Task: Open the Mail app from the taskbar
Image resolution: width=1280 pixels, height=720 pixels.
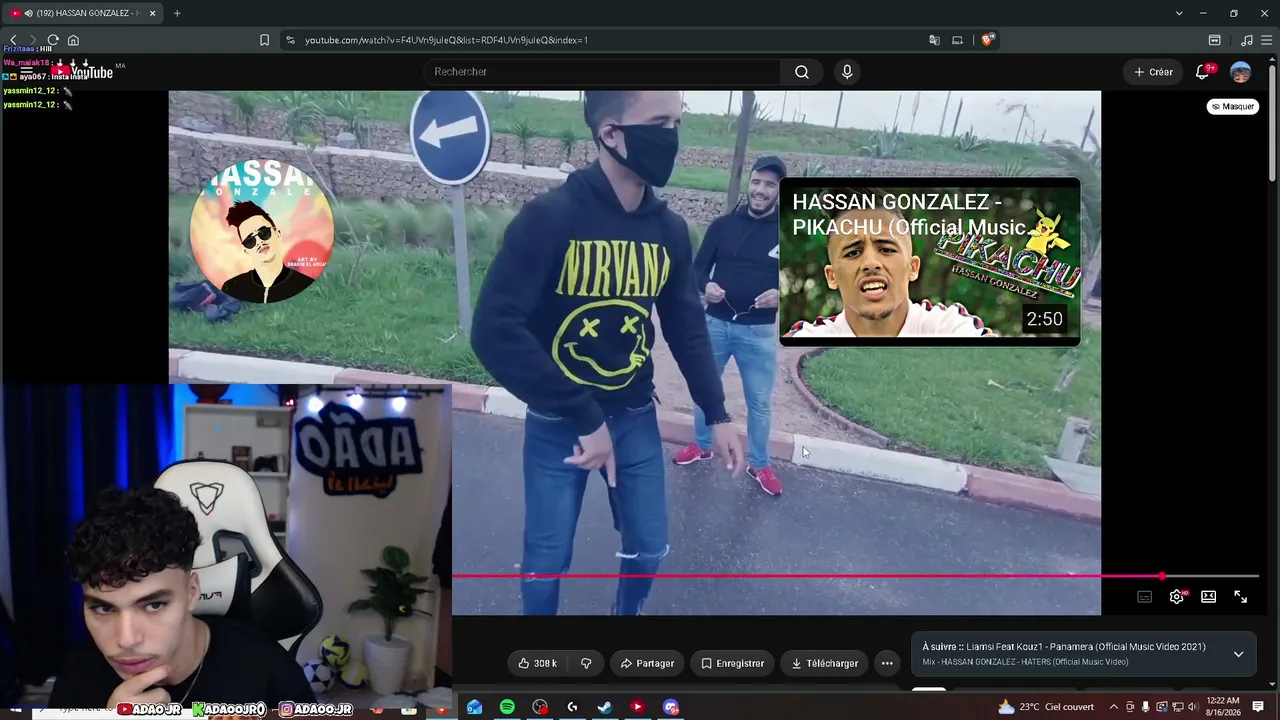Action: (474, 707)
